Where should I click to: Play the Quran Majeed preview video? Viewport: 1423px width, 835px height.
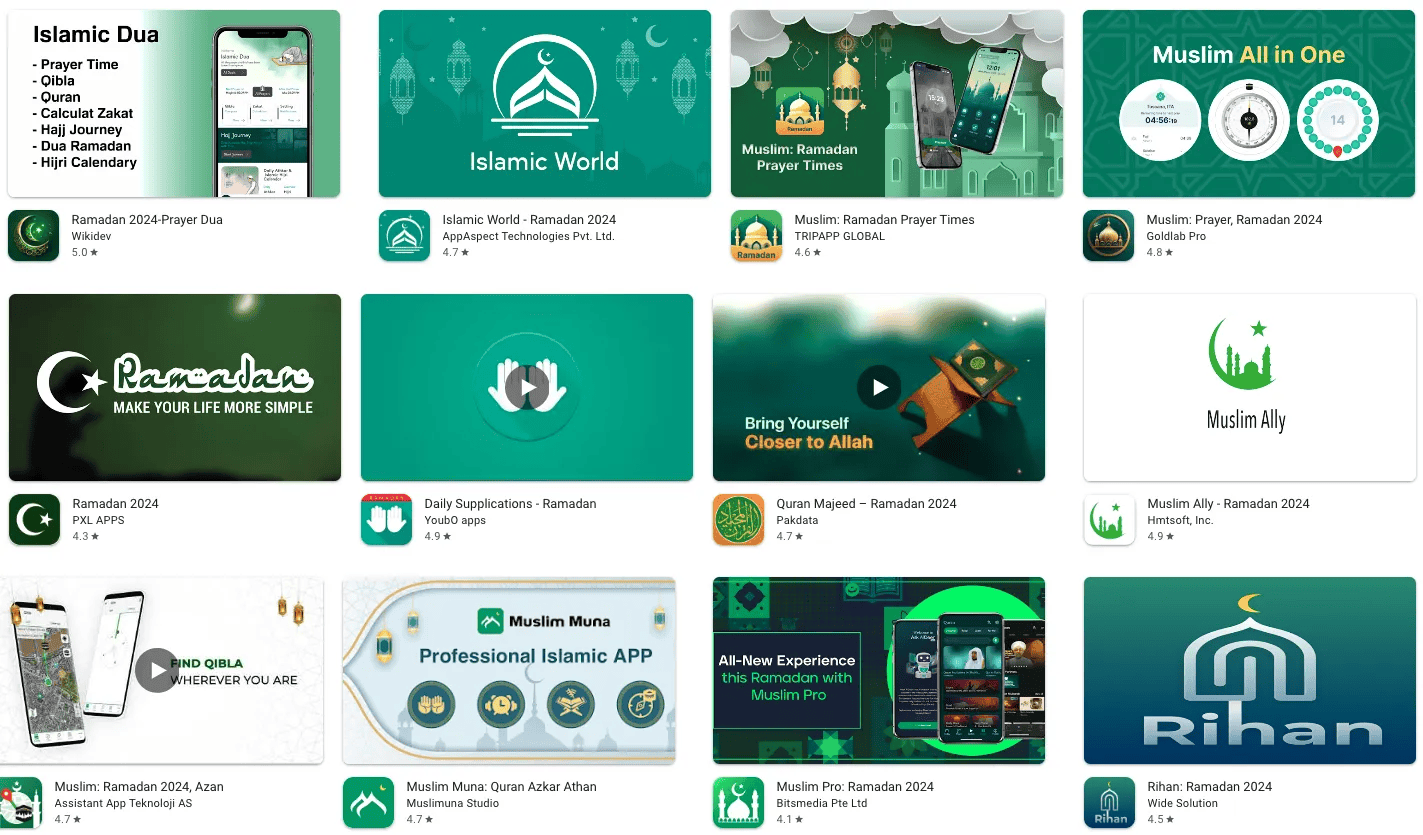pyautogui.click(x=879, y=387)
